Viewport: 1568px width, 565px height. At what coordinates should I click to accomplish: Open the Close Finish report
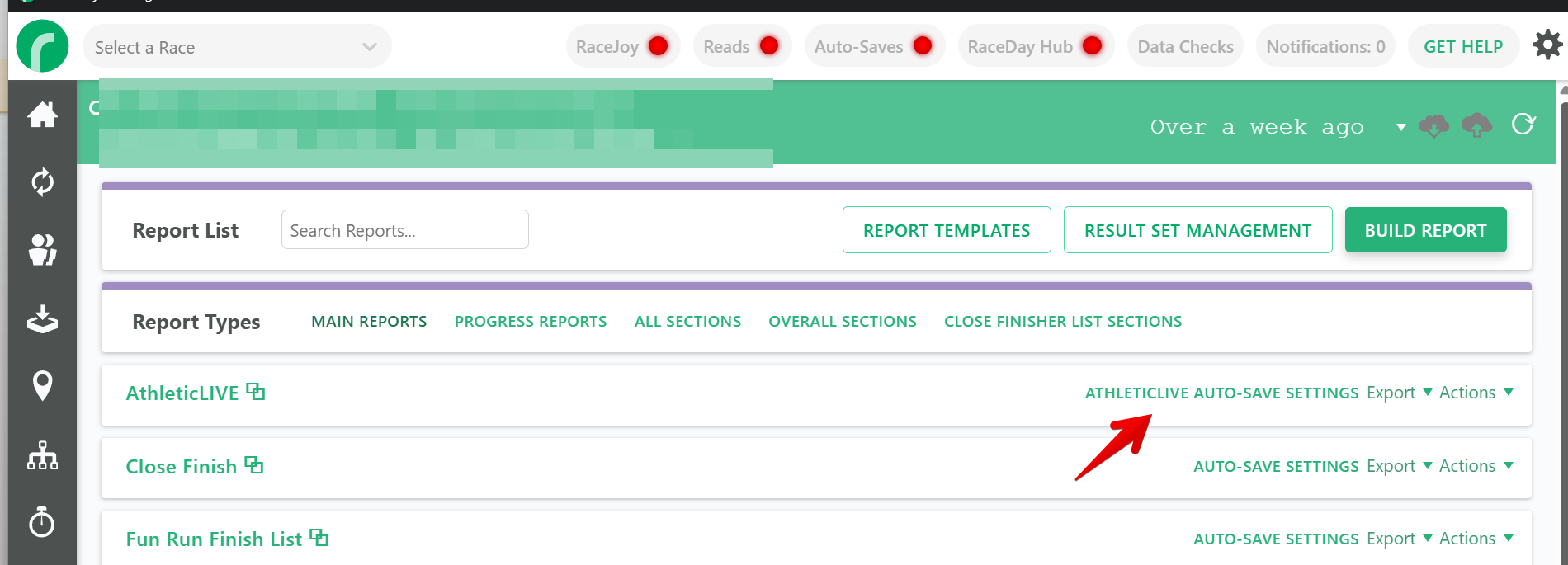pyautogui.click(x=182, y=467)
